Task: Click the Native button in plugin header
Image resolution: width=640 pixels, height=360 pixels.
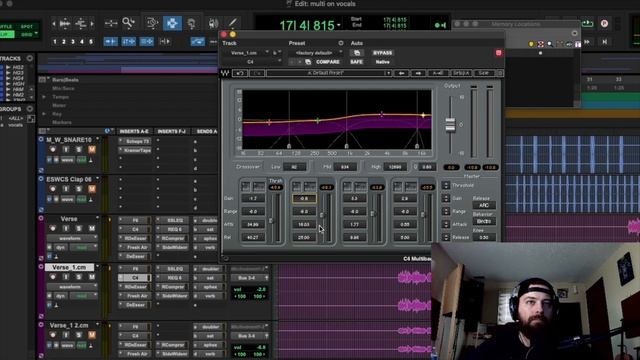Action: [x=382, y=62]
